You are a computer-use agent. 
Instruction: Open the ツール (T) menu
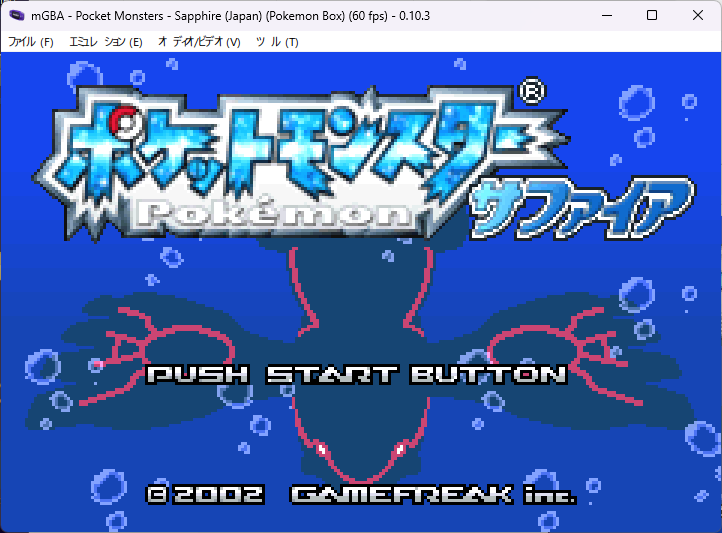point(277,42)
